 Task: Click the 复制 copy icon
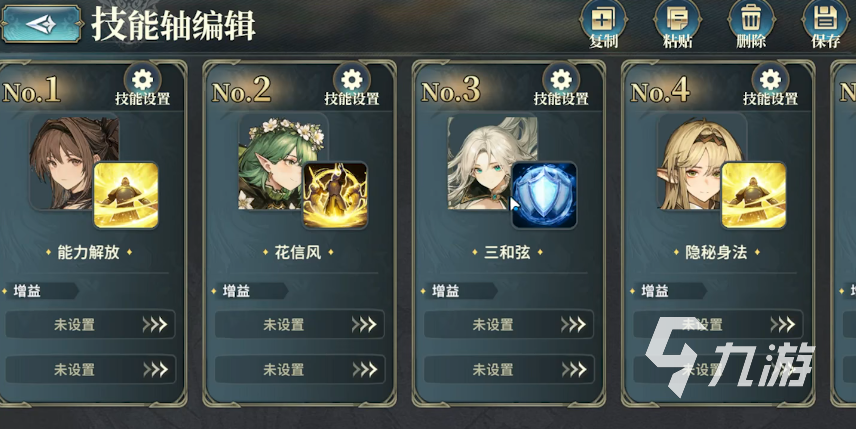click(x=603, y=24)
